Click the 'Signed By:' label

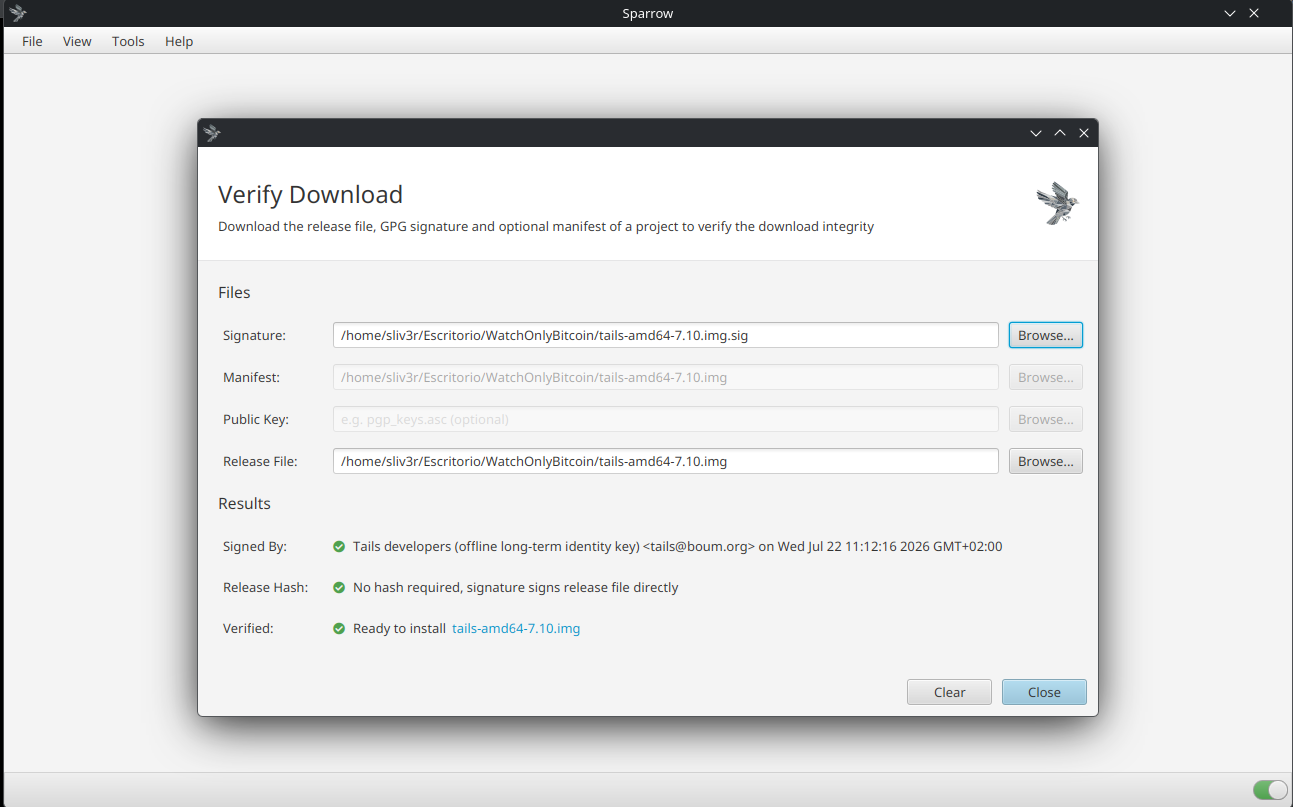tap(255, 546)
